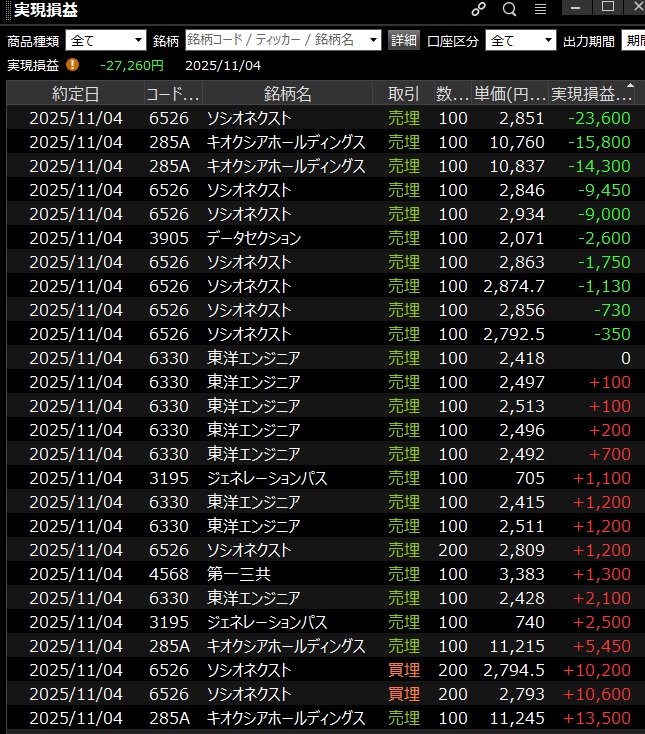Screen dimensions: 645x734
Task: Click the search magnifier icon
Action: click(509, 9)
